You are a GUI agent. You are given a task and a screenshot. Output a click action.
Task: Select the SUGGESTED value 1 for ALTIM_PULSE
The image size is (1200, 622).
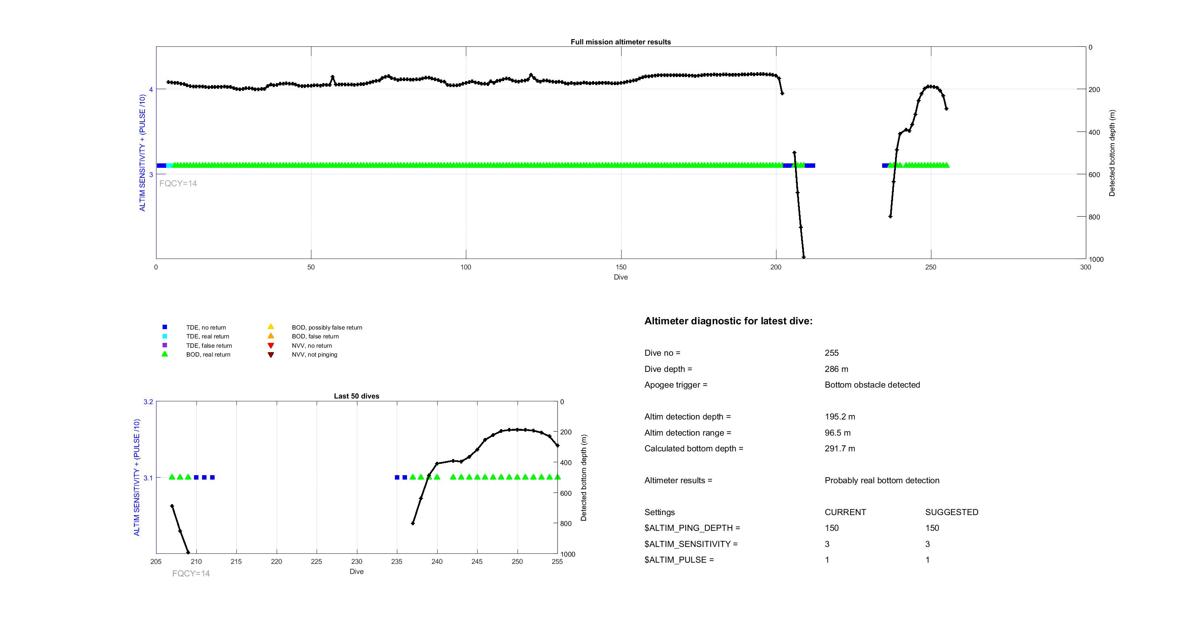pyautogui.click(x=928, y=560)
